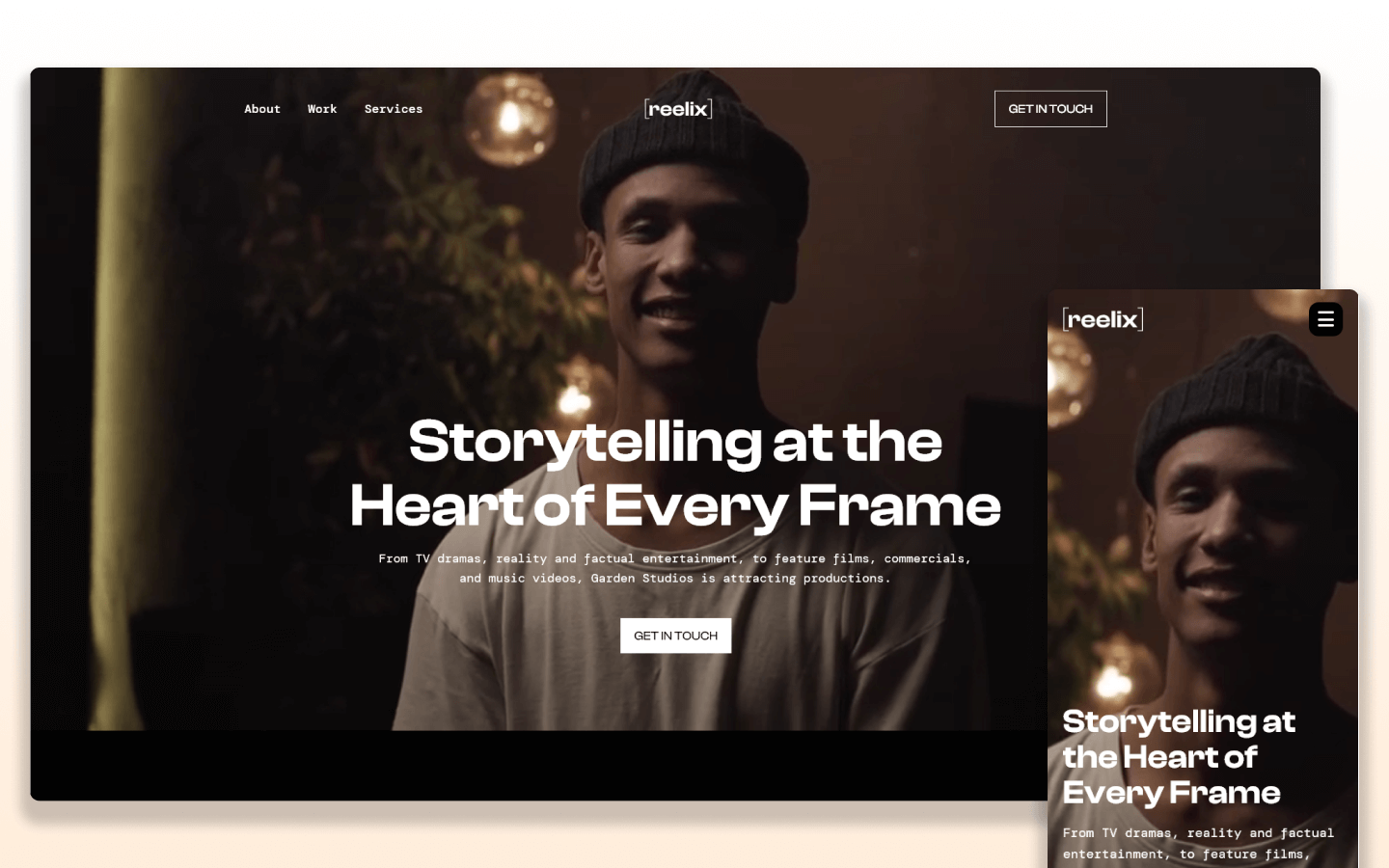Open the About navigation link
Image resolution: width=1389 pixels, height=868 pixels.
(x=262, y=109)
